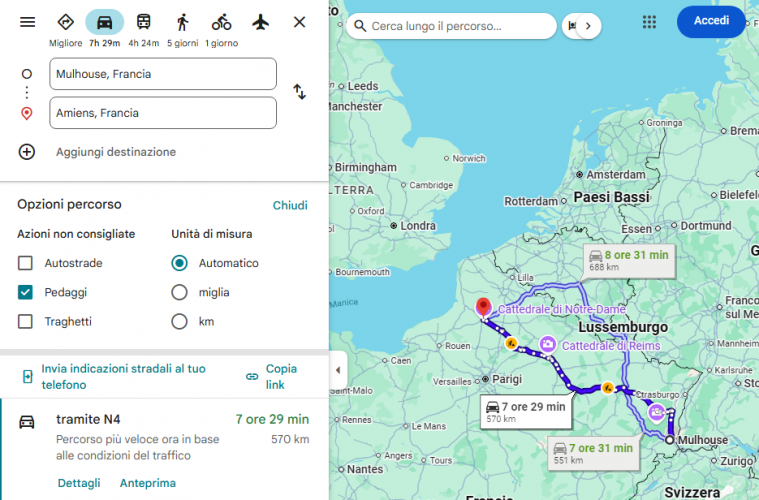Select the km unit radio button

click(179, 321)
